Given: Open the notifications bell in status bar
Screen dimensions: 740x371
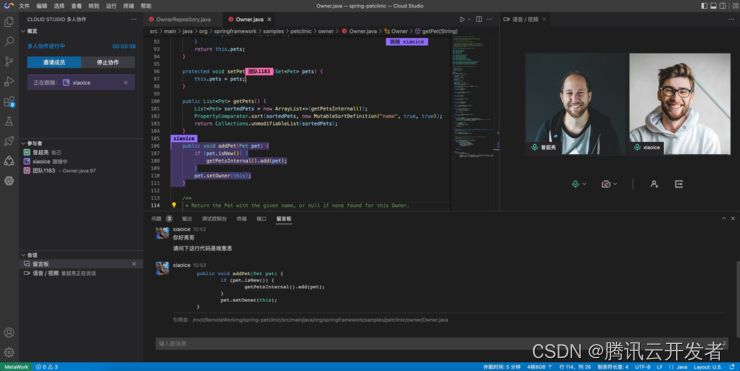Looking at the screenshot, I should [732, 367].
